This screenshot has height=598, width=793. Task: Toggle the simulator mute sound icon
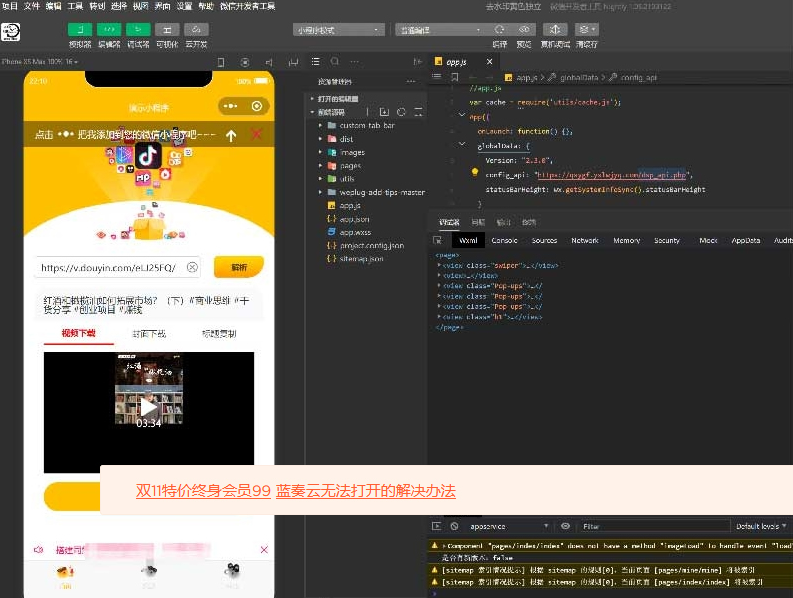coord(269,62)
